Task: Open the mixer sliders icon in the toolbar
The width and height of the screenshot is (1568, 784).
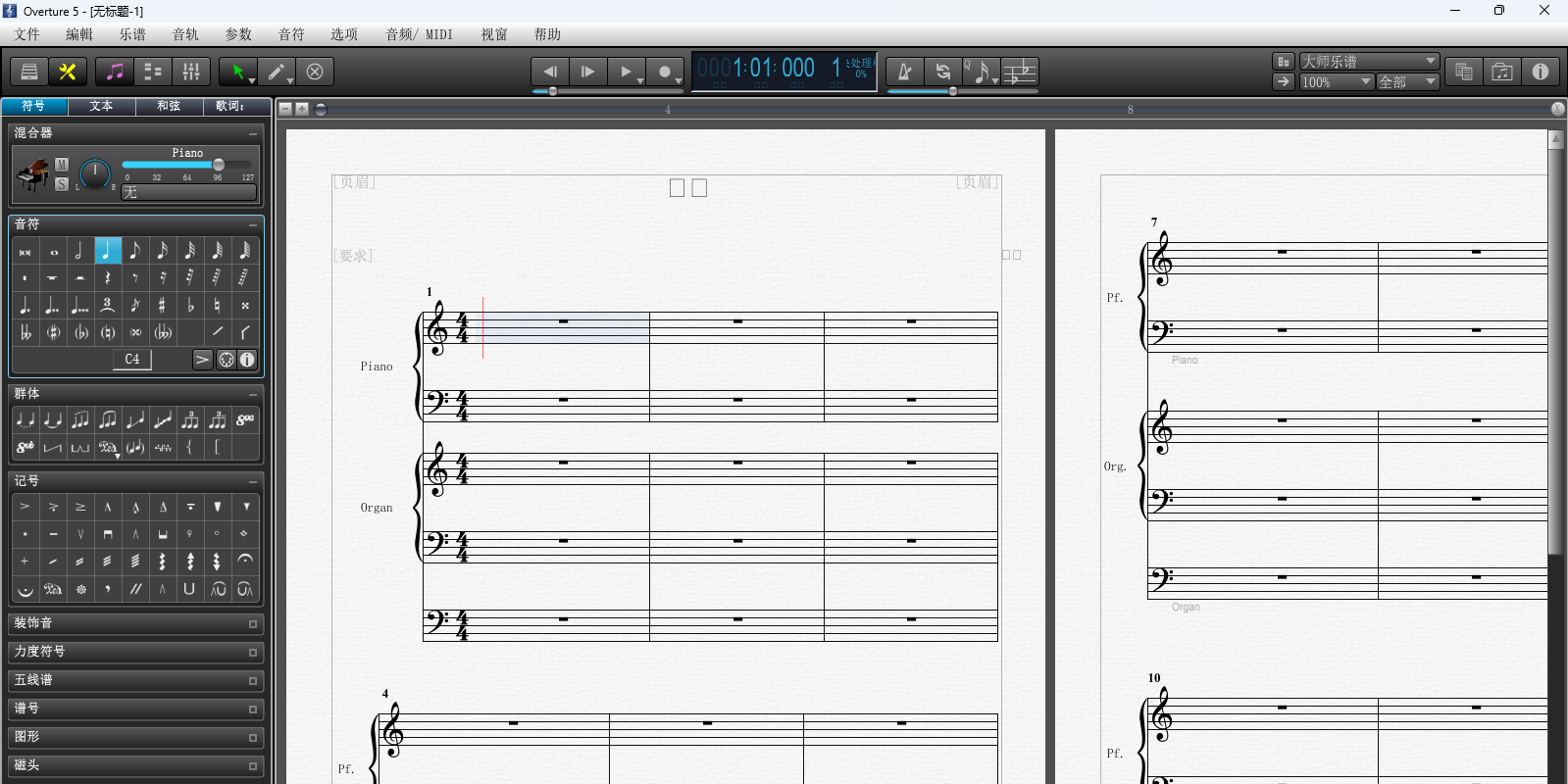Action: point(191,72)
